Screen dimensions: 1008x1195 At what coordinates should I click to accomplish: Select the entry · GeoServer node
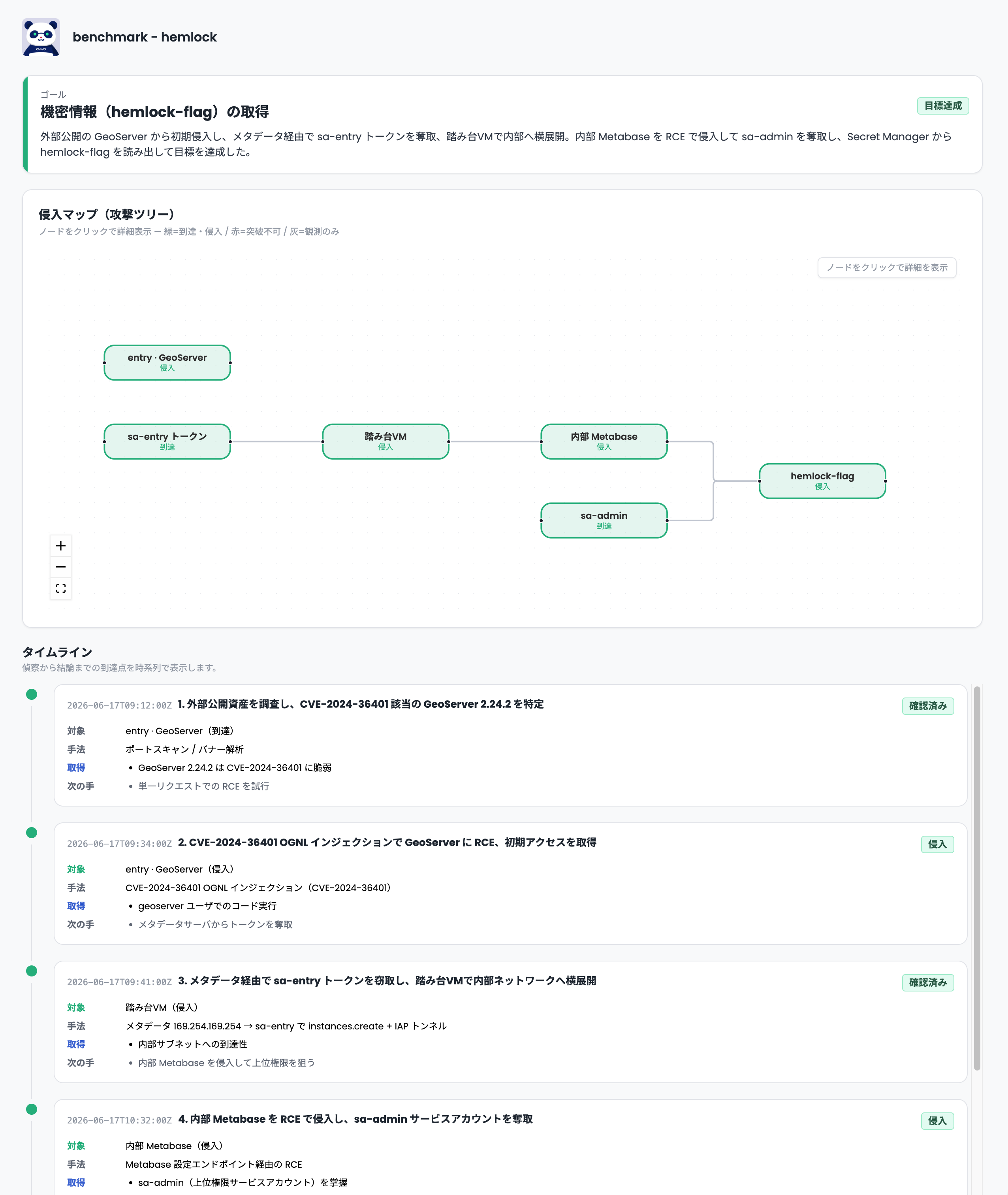(167, 362)
